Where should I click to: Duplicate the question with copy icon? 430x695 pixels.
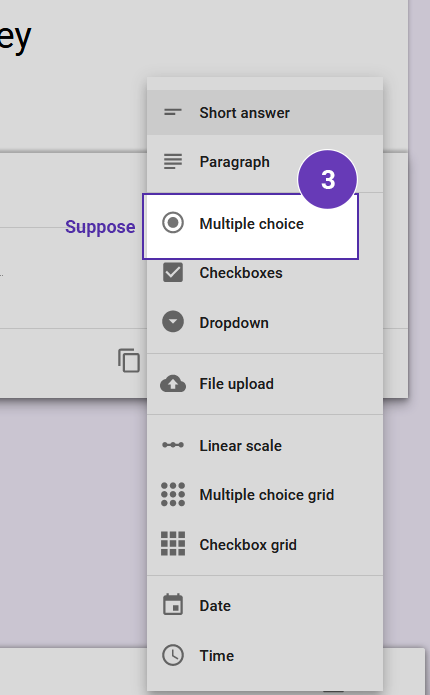(129, 360)
